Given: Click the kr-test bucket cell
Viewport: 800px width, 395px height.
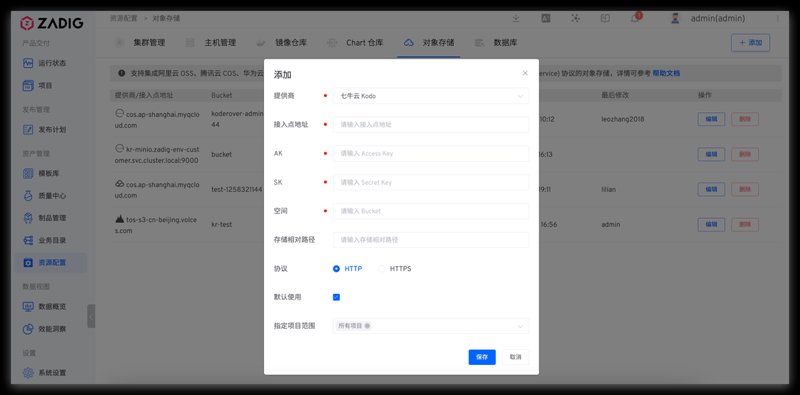Looking at the screenshot, I should pos(221,225).
